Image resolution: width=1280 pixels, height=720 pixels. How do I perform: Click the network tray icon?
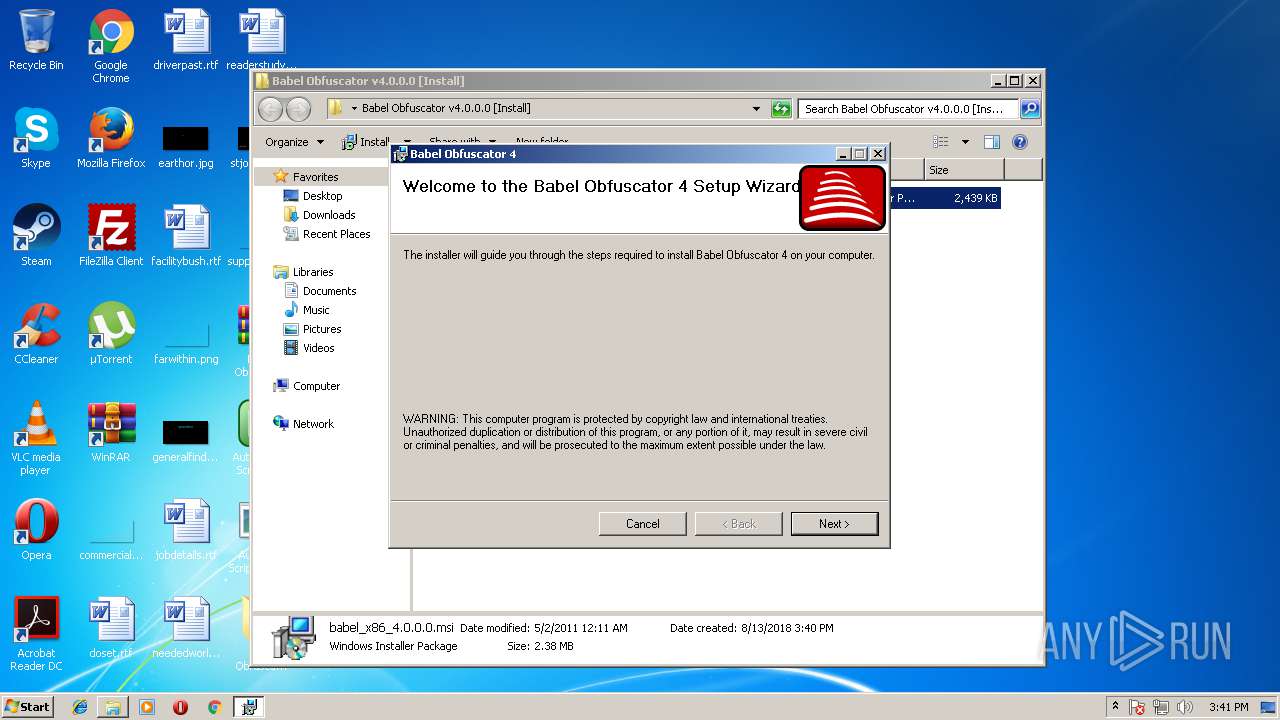pos(1161,707)
